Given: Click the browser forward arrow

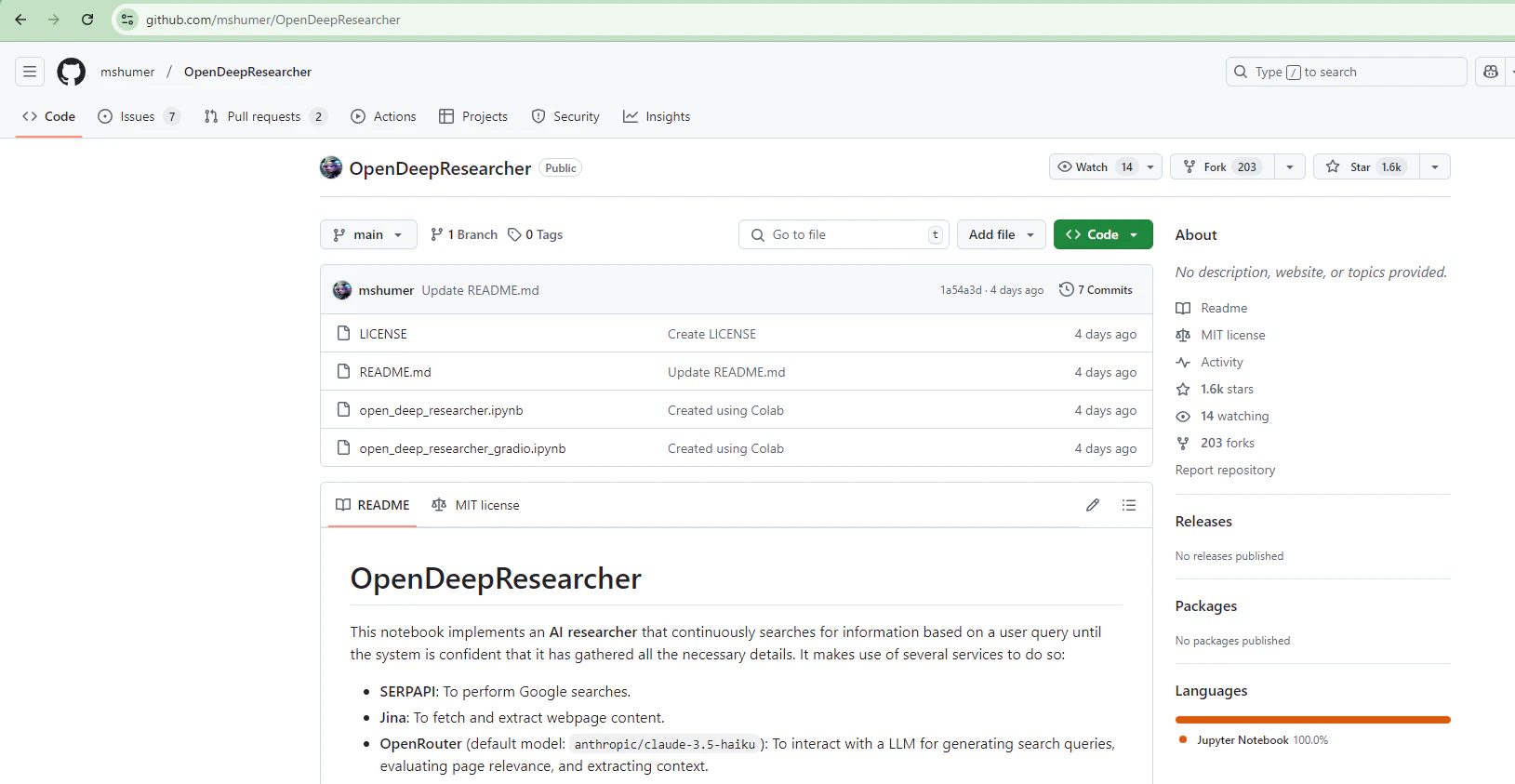Looking at the screenshot, I should 54,20.
